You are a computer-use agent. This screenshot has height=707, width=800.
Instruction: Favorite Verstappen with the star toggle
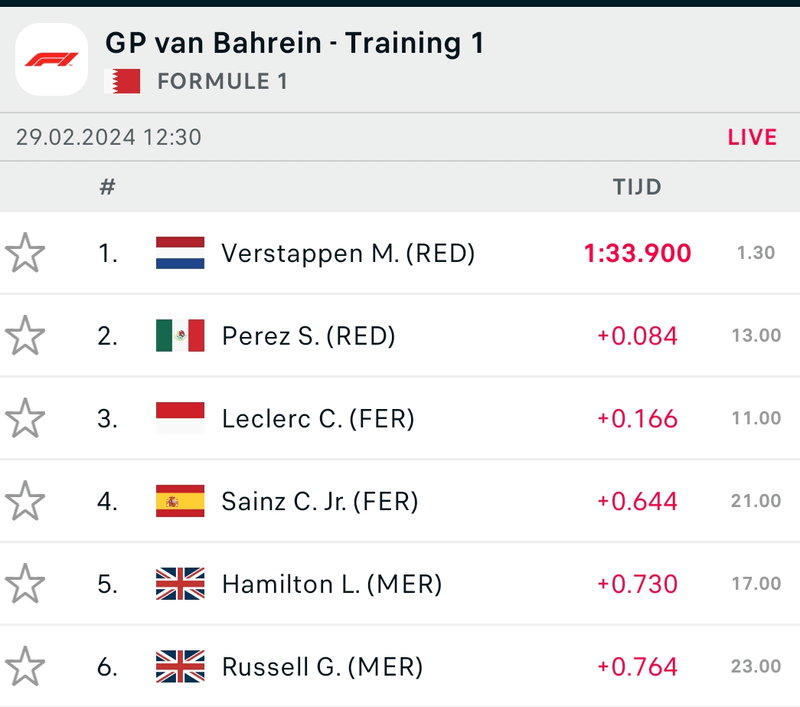tap(25, 253)
